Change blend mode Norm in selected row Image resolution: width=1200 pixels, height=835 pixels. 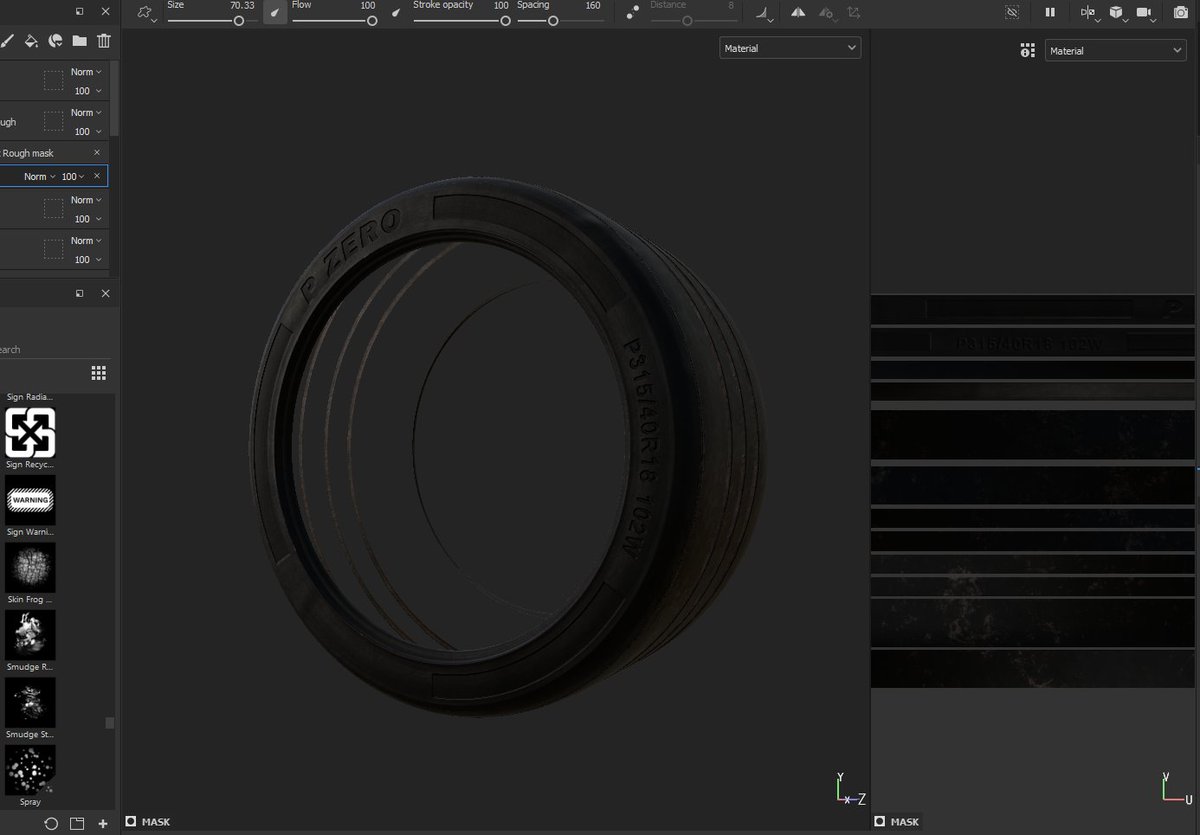click(39, 176)
